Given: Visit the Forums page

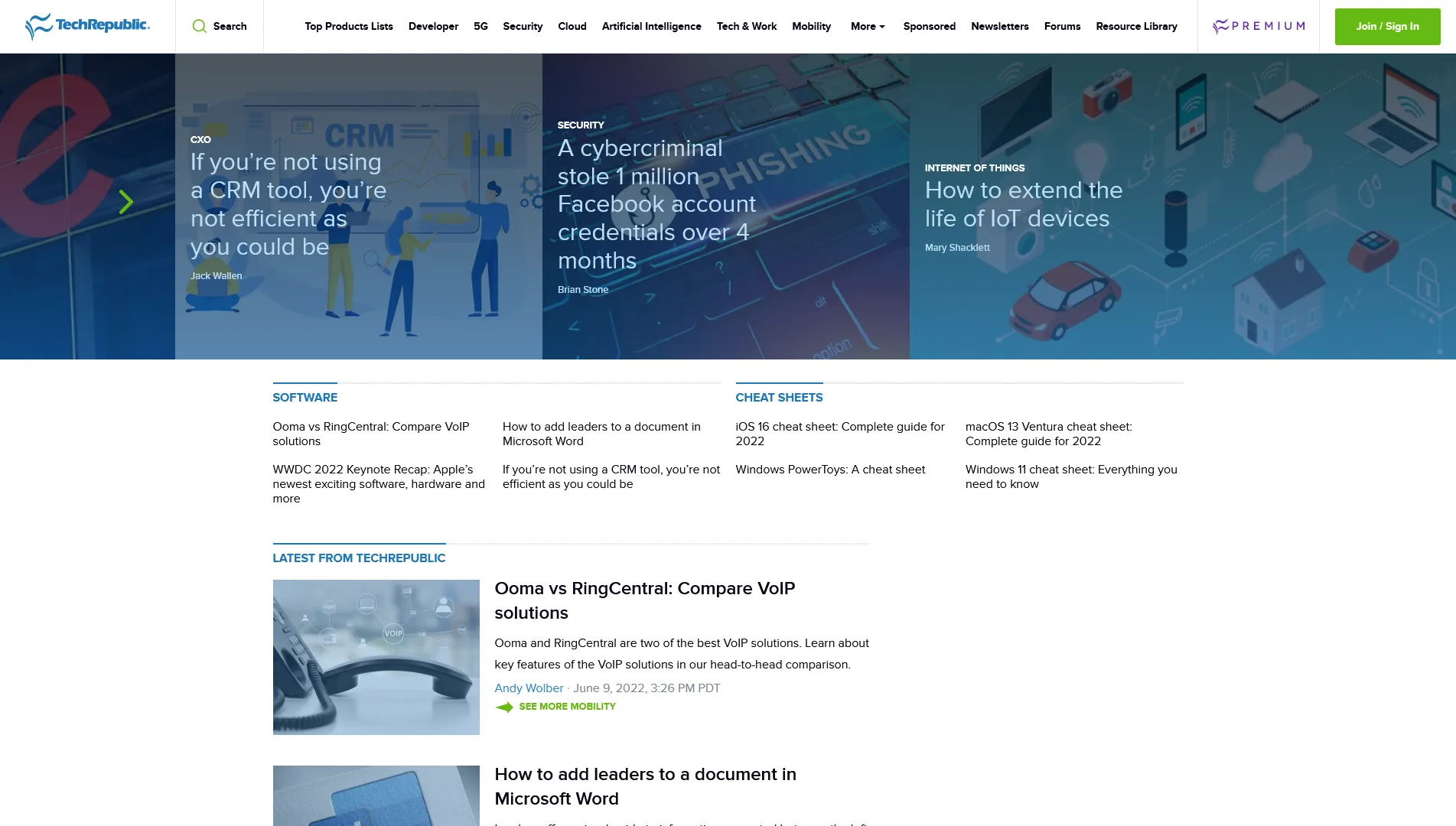Looking at the screenshot, I should coord(1062,25).
